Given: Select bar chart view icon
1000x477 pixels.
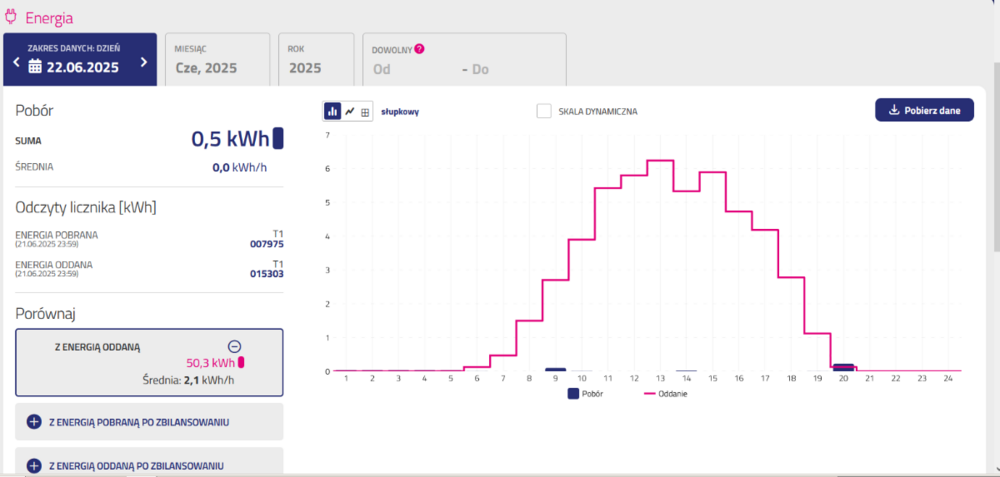Looking at the screenshot, I should (x=332, y=112).
